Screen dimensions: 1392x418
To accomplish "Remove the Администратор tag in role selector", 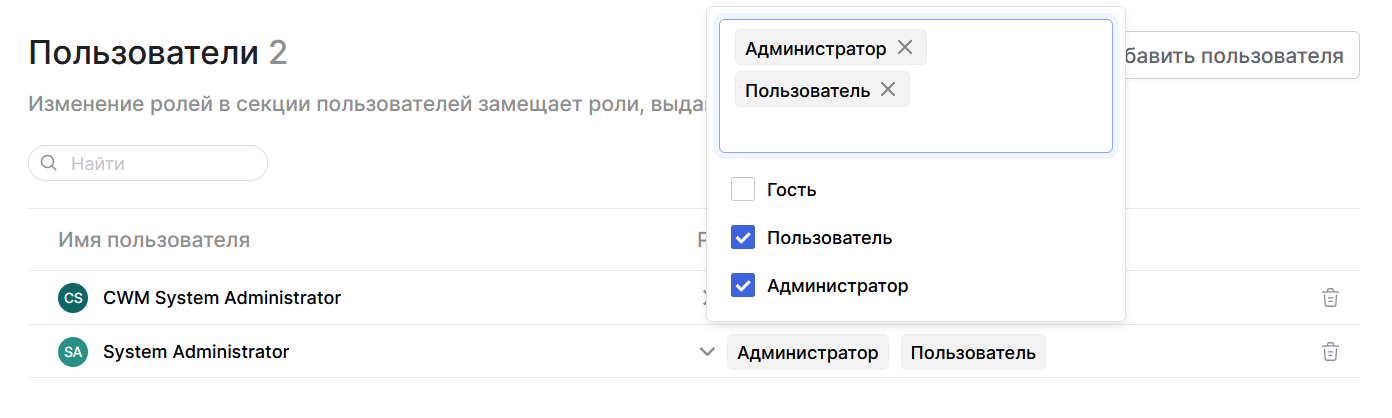I will click(x=905, y=48).
